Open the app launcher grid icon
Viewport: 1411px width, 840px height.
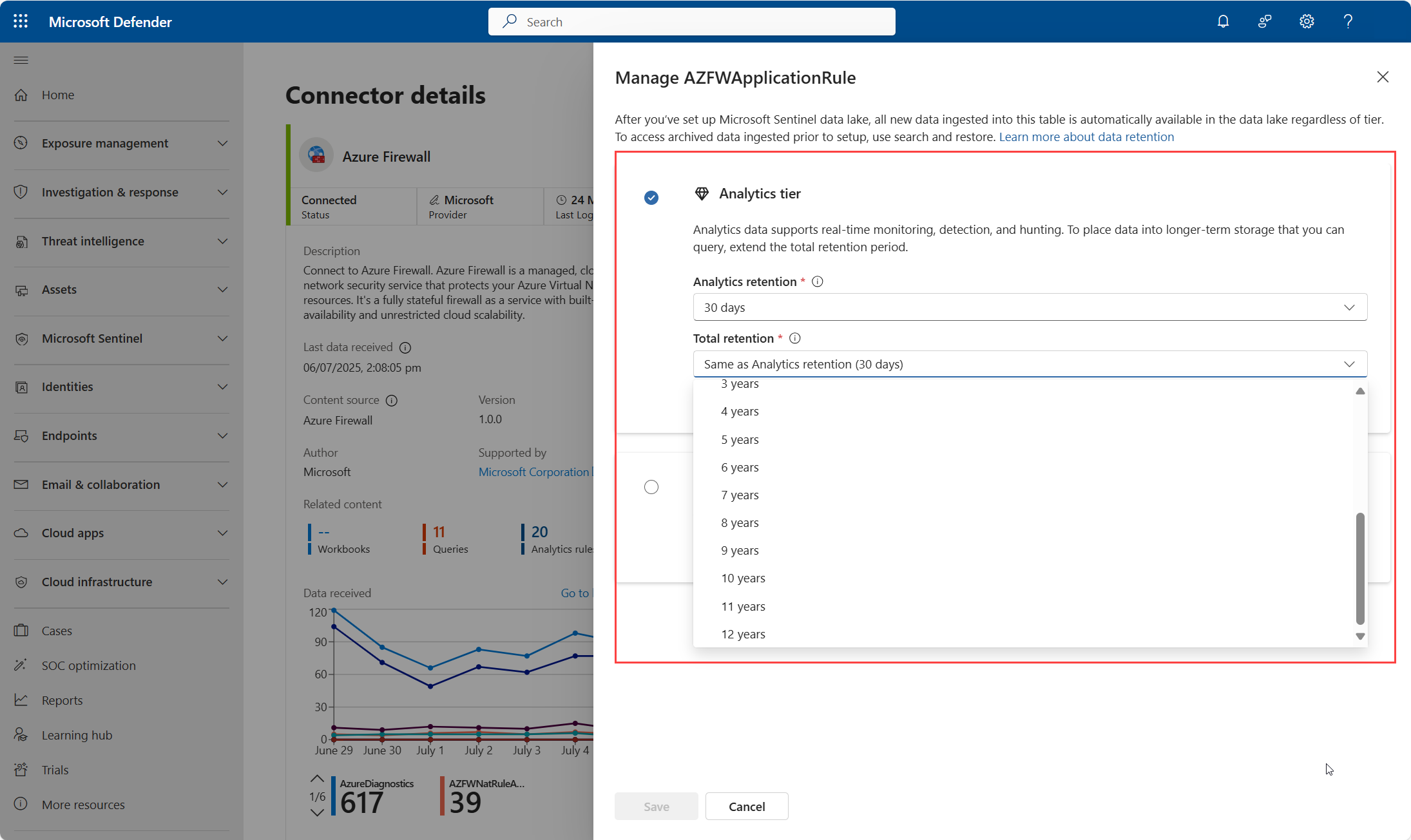(21, 21)
